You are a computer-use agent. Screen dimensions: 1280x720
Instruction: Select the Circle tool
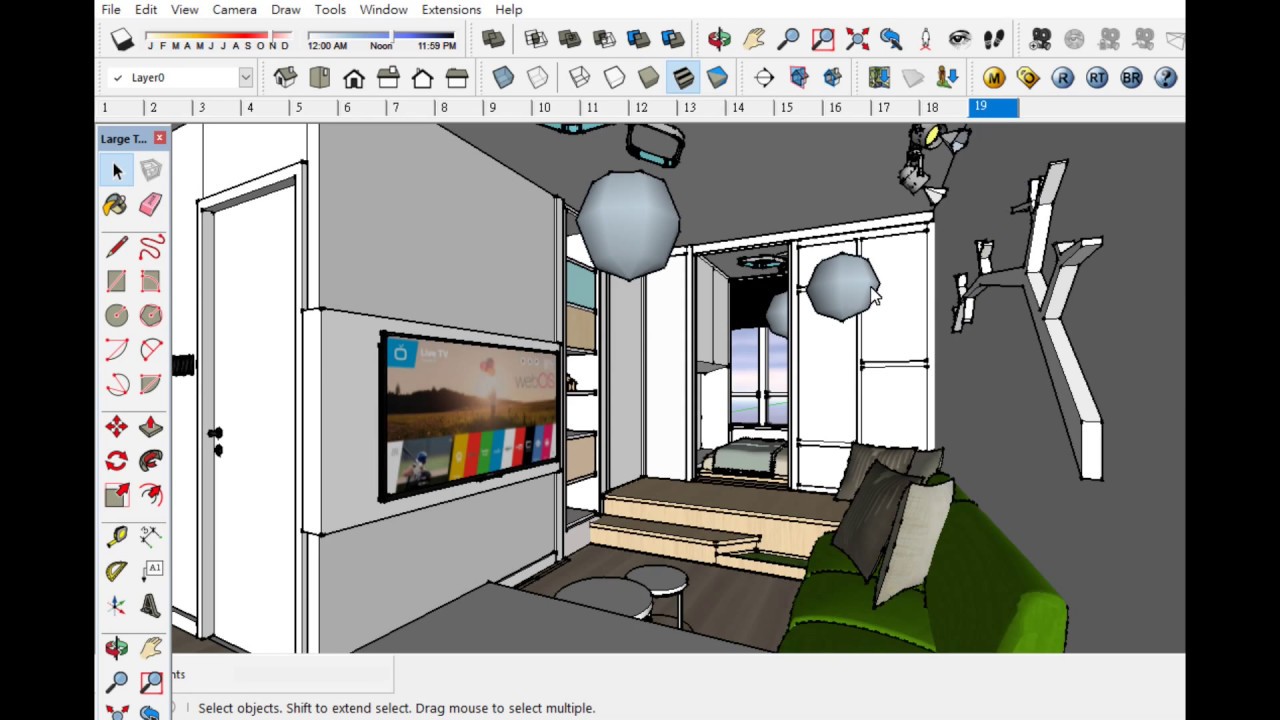click(x=116, y=316)
